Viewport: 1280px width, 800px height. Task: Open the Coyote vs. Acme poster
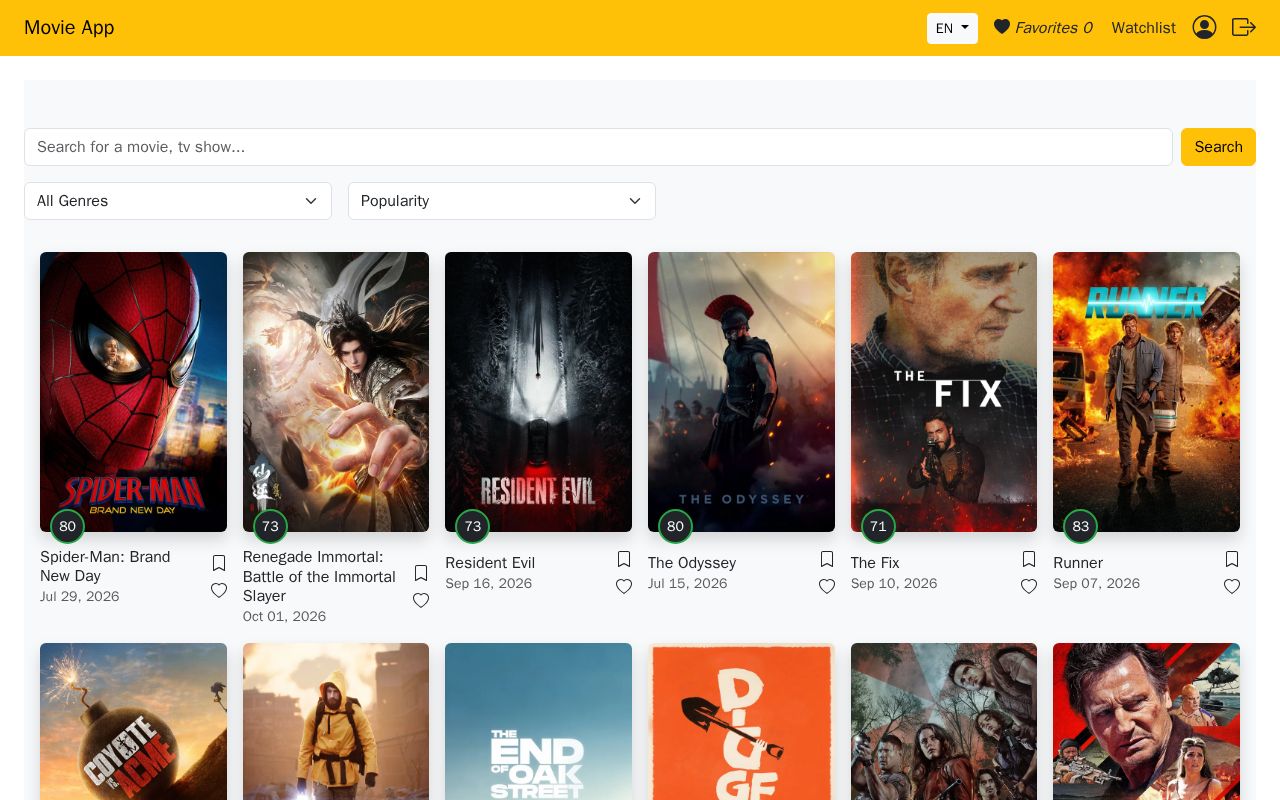(133, 721)
